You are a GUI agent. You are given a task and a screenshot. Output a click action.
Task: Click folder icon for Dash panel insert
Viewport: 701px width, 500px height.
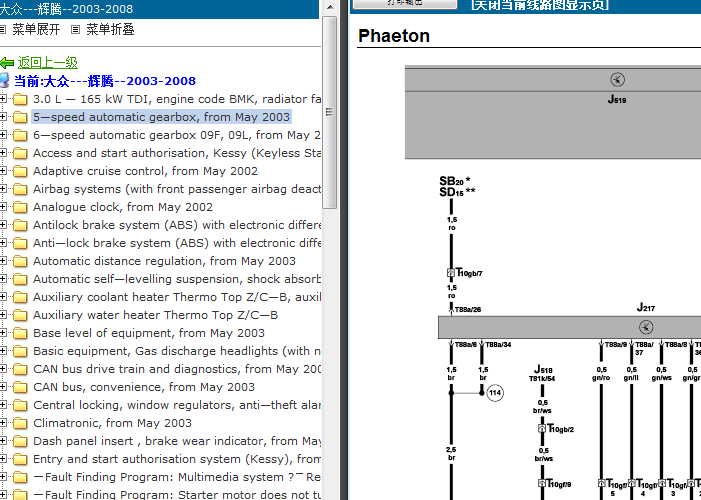tap(20, 441)
